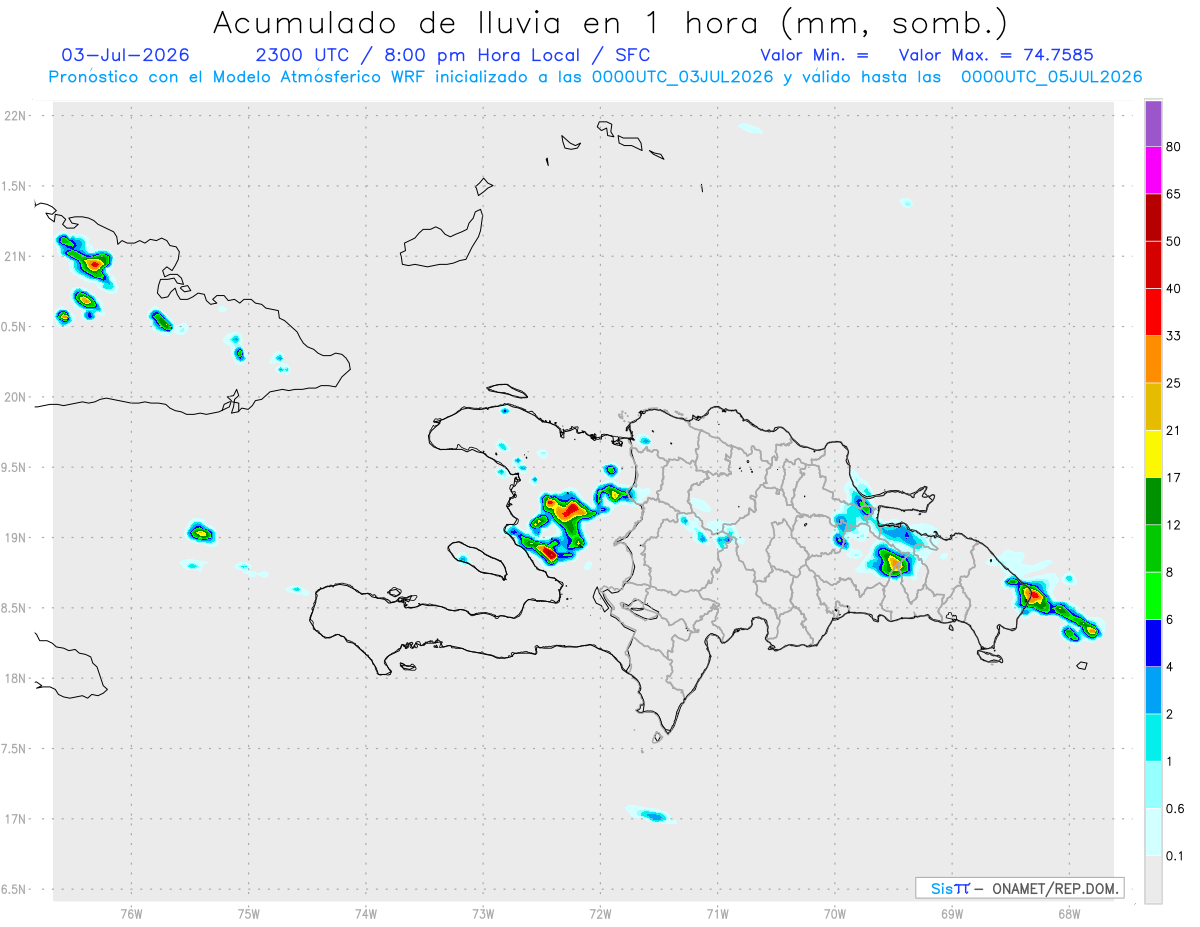Select the "71W" longitude label
This screenshot has width=1200, height=927.
(x=717, y=913)
